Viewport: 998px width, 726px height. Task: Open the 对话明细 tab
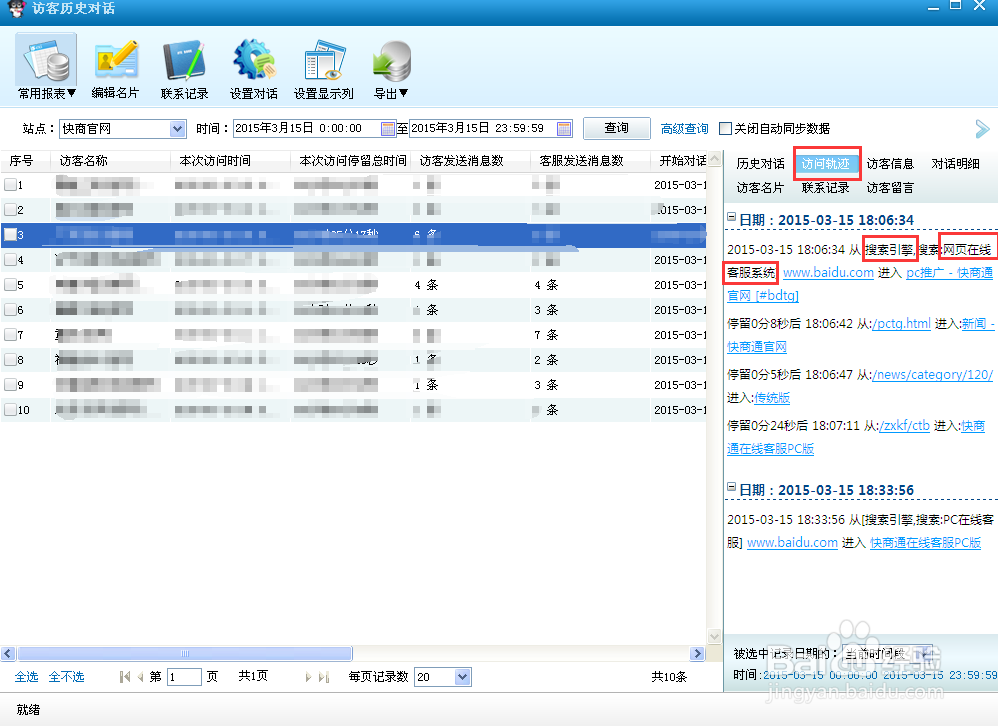(x=955, y=164)
